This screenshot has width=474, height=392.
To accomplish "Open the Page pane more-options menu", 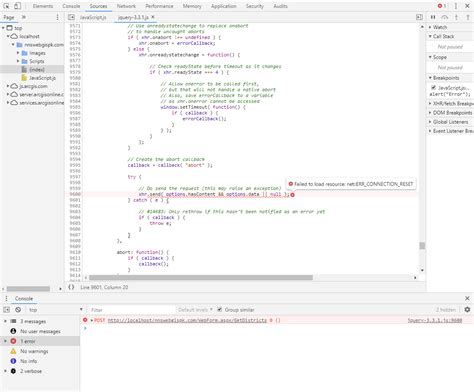I will [x=57, y=17].
